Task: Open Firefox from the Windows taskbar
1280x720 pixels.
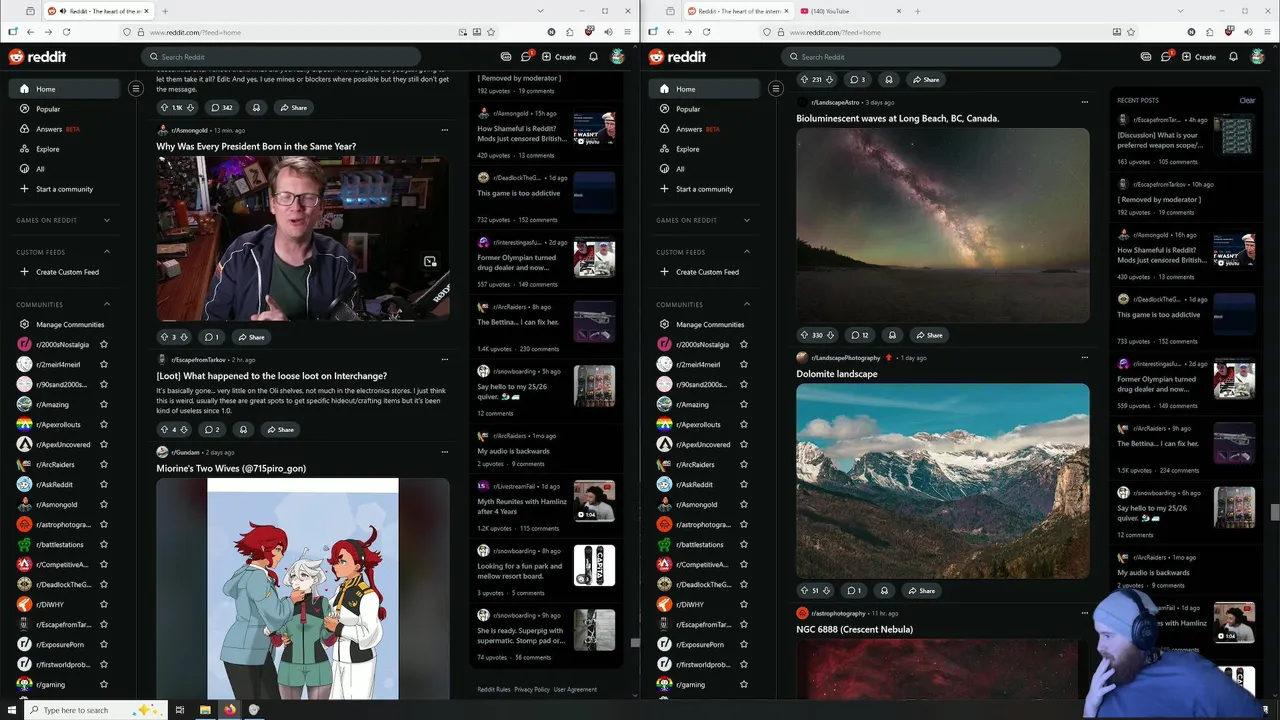Action: click(x=229, y=710)
